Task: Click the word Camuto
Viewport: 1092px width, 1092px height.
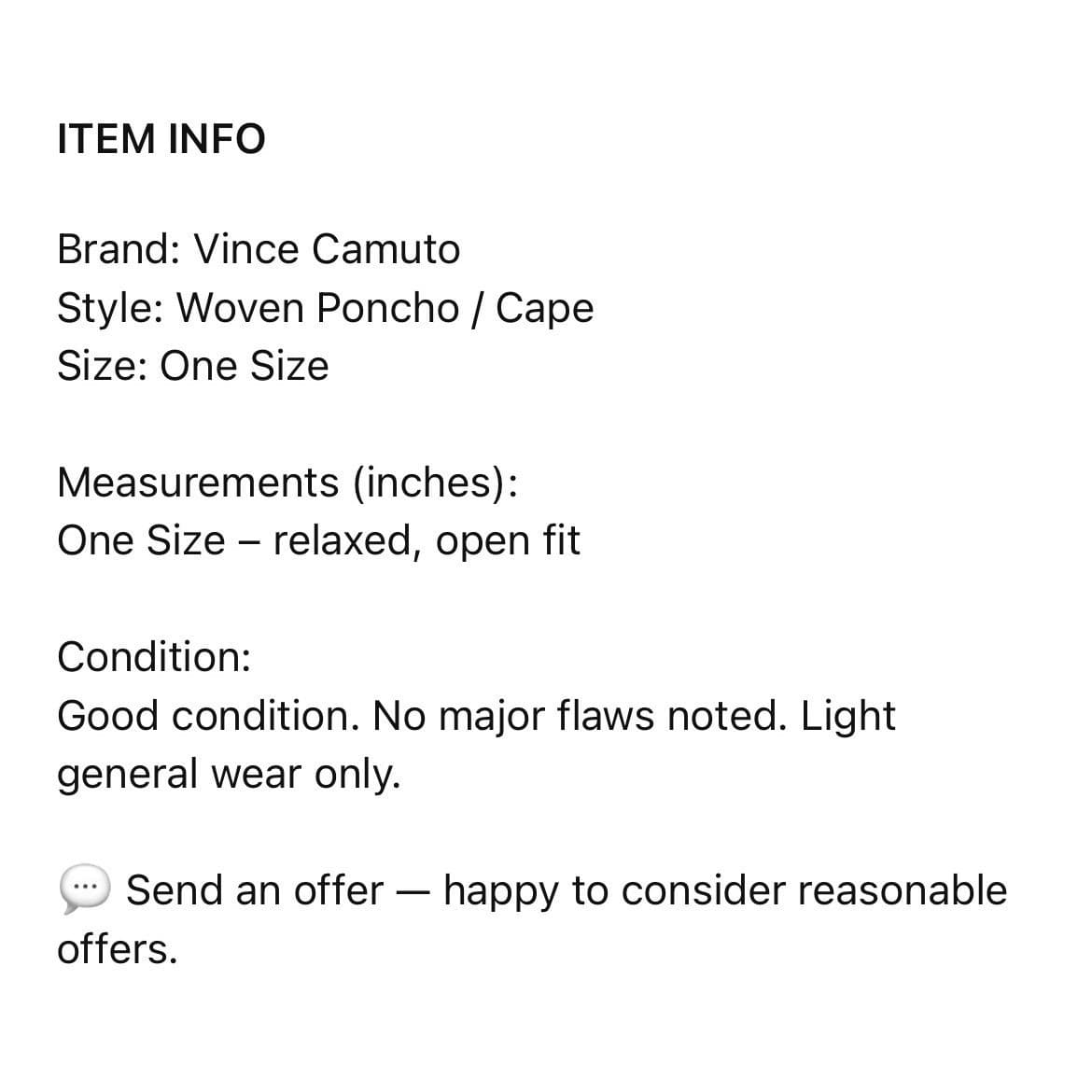Action: 385,249
